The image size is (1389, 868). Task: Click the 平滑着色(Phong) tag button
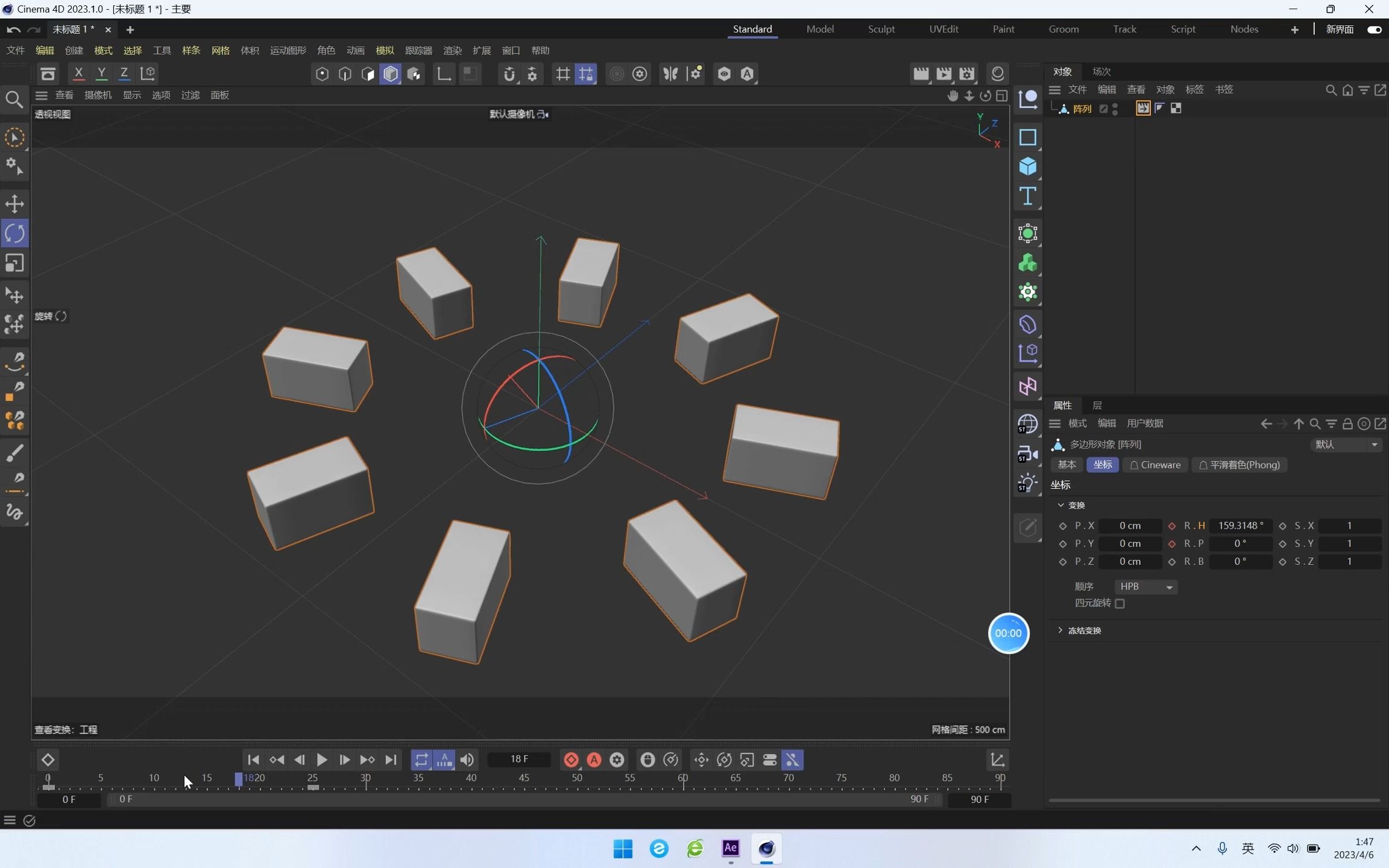1239,465
